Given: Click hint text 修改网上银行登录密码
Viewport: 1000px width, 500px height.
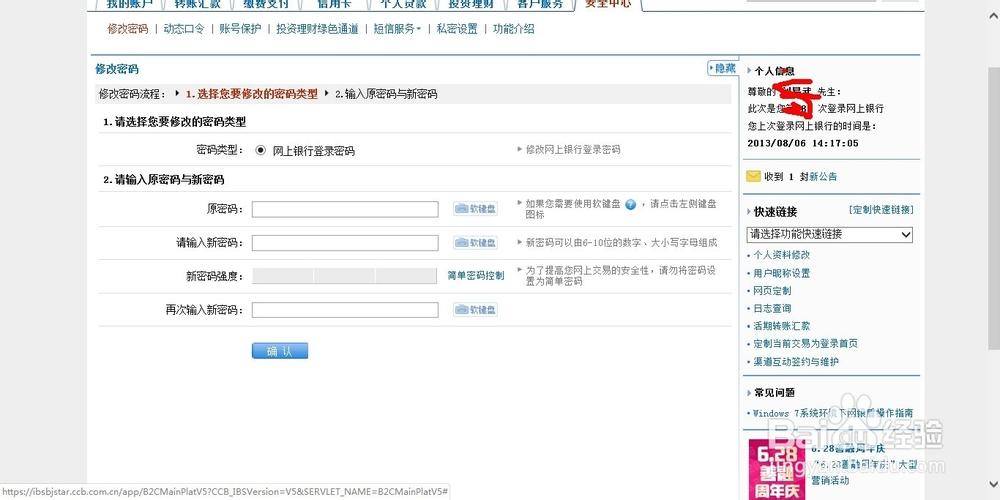Looking at the screenshot, I should click(573, 150).
